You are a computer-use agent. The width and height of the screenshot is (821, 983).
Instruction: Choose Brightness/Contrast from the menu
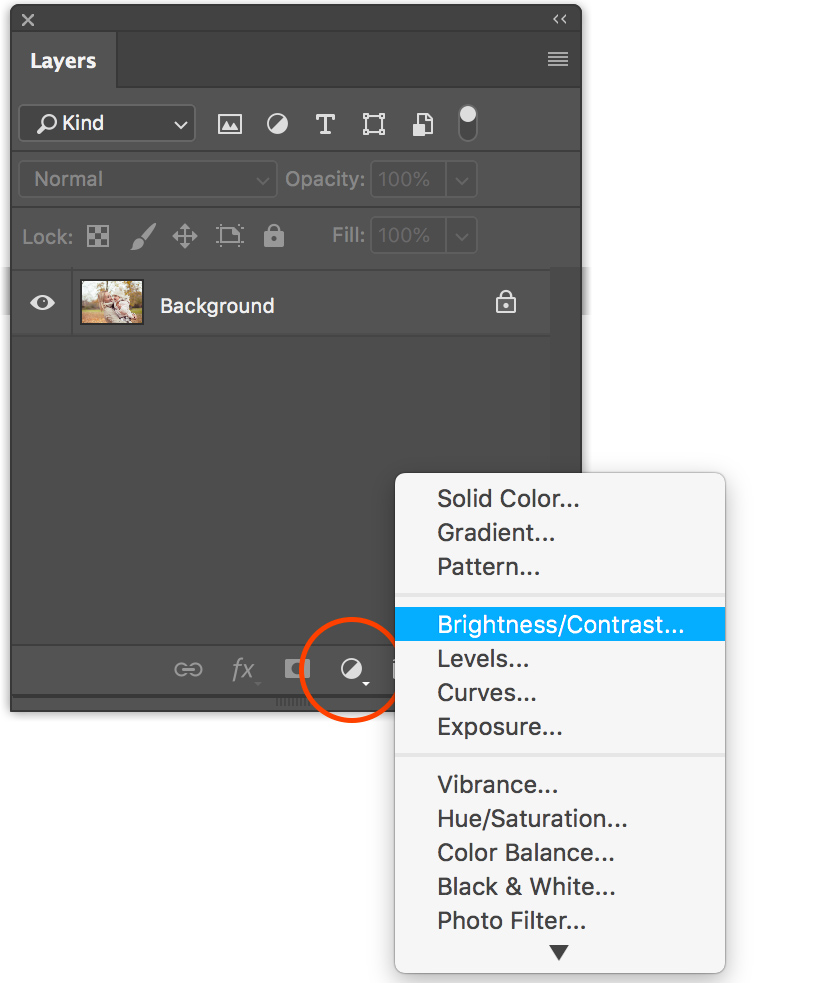point(560,625)
